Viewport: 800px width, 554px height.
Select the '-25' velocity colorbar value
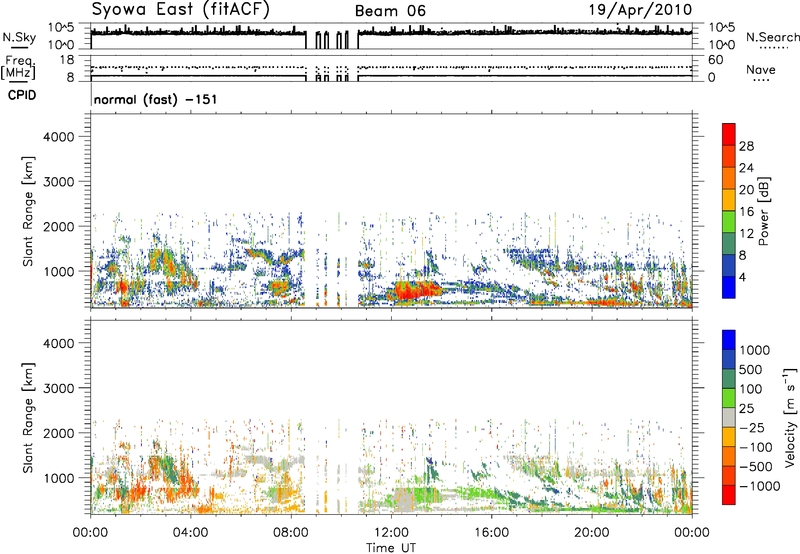[x=752, y=428]
